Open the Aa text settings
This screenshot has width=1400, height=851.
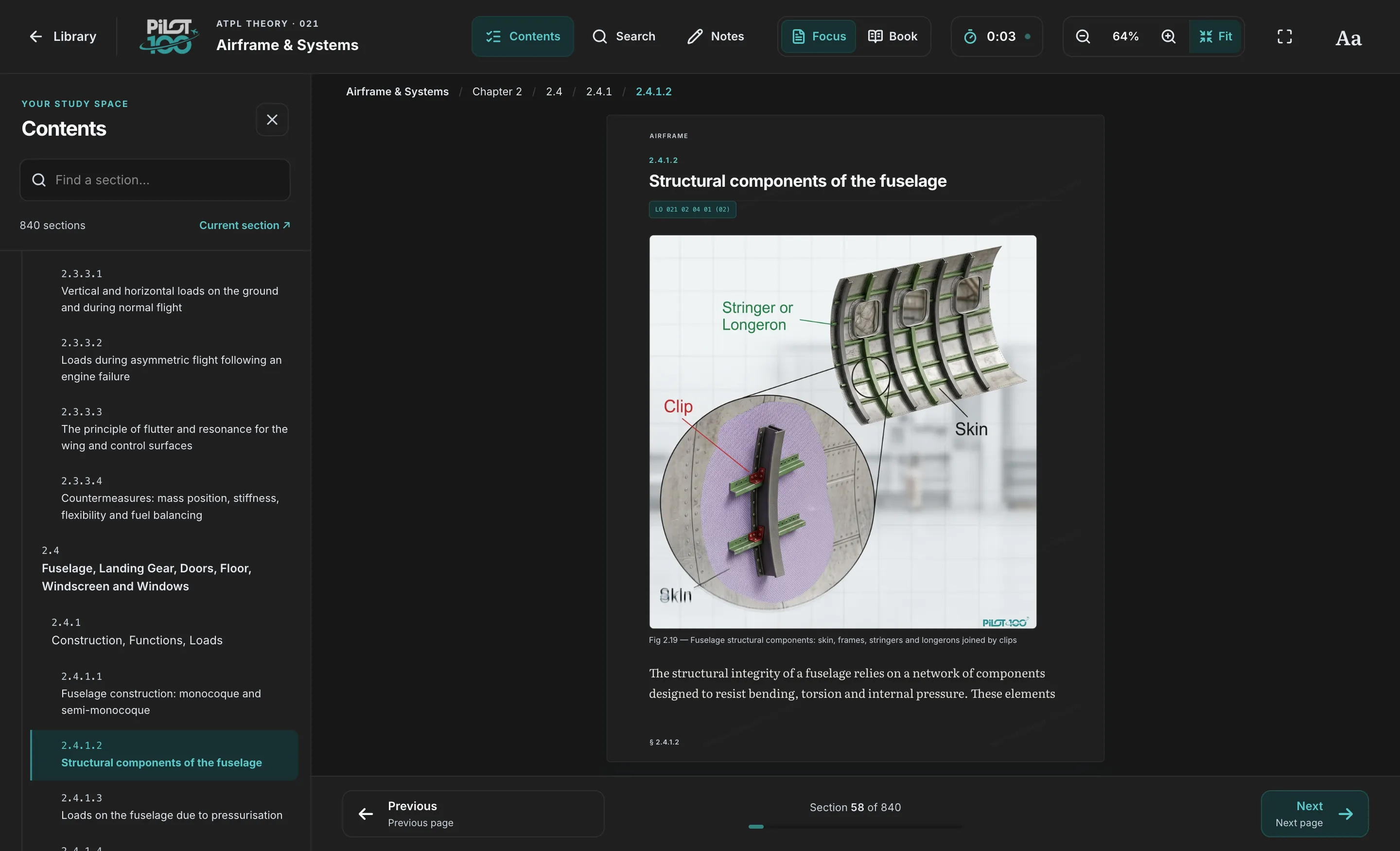click(x=1348, y=38)
